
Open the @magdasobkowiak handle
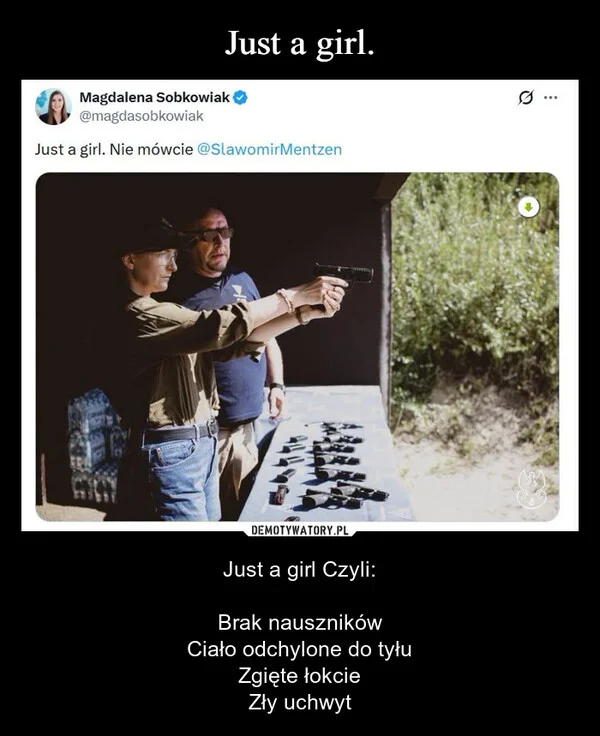(141, 116)
